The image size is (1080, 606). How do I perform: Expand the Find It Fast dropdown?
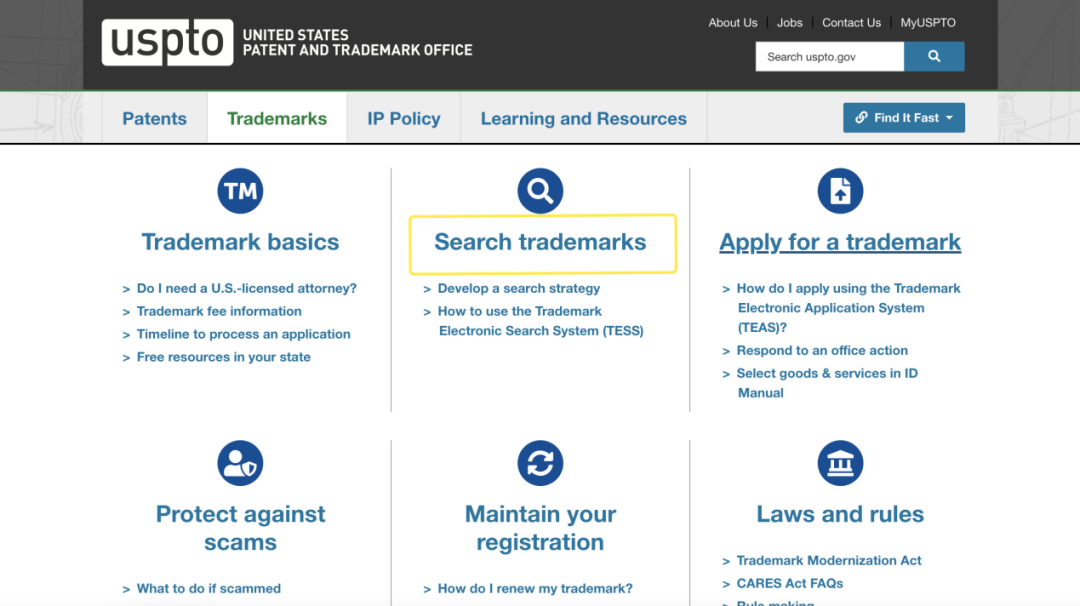904,118
